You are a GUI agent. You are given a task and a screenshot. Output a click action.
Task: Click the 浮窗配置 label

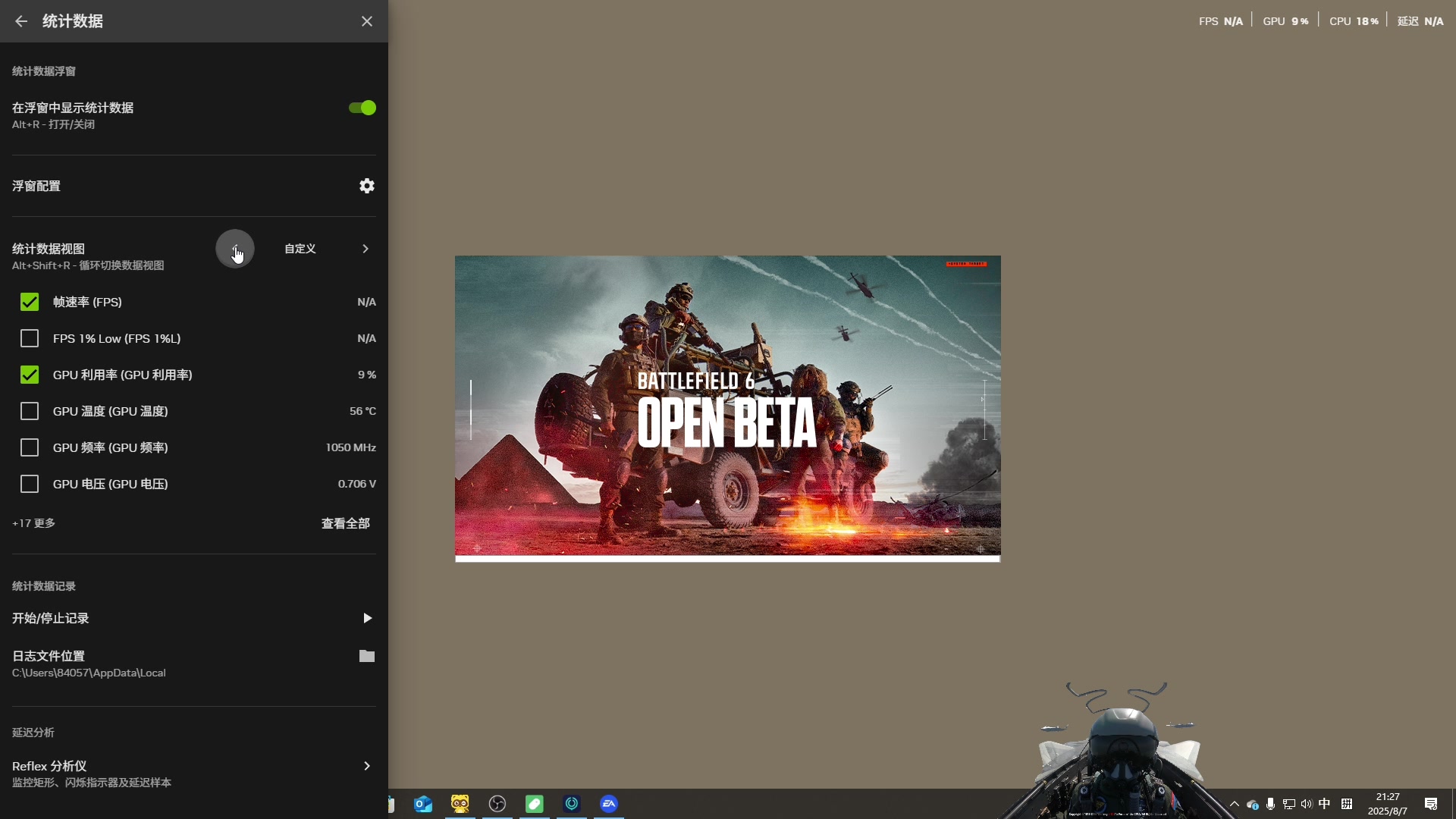tap(36, 186)
